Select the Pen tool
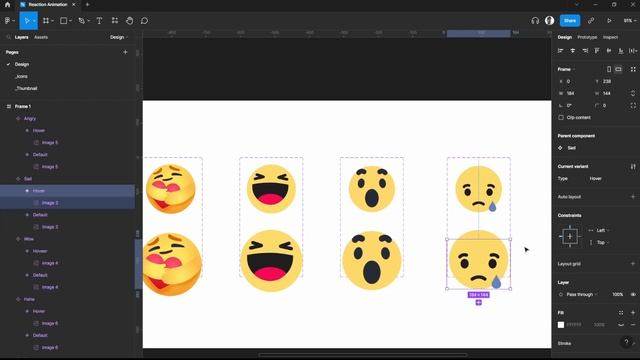 click(82, 21)
